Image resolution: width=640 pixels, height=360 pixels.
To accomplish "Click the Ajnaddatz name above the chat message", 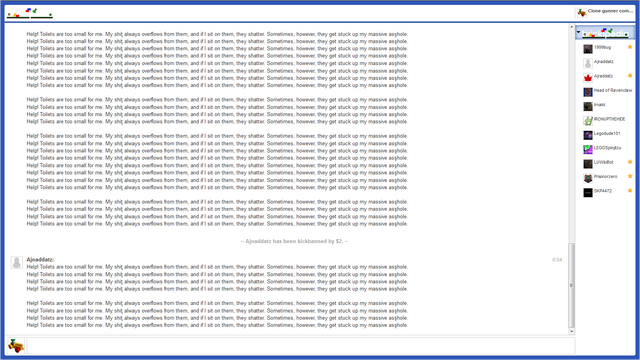I will 40,260.
